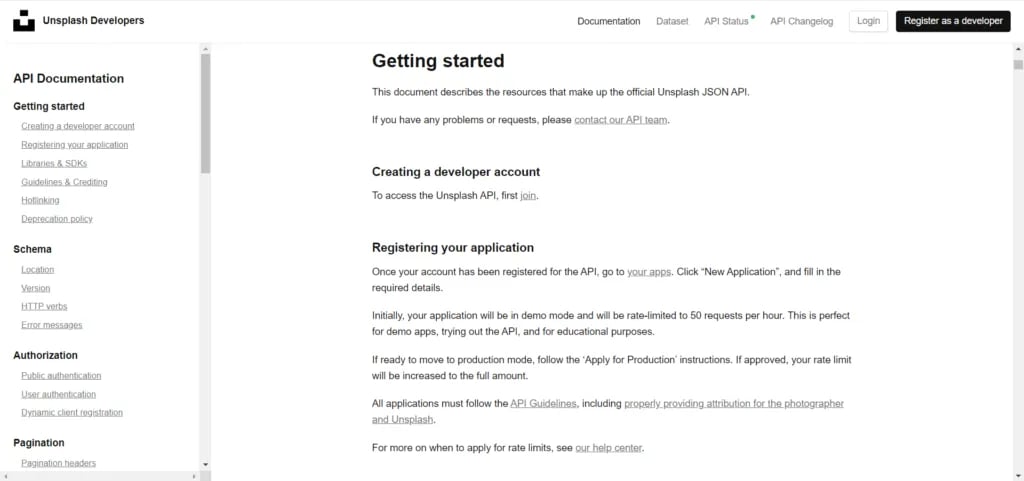Click the Login button
This screenshot has width=1024, height=481.
tap(868, 21)
